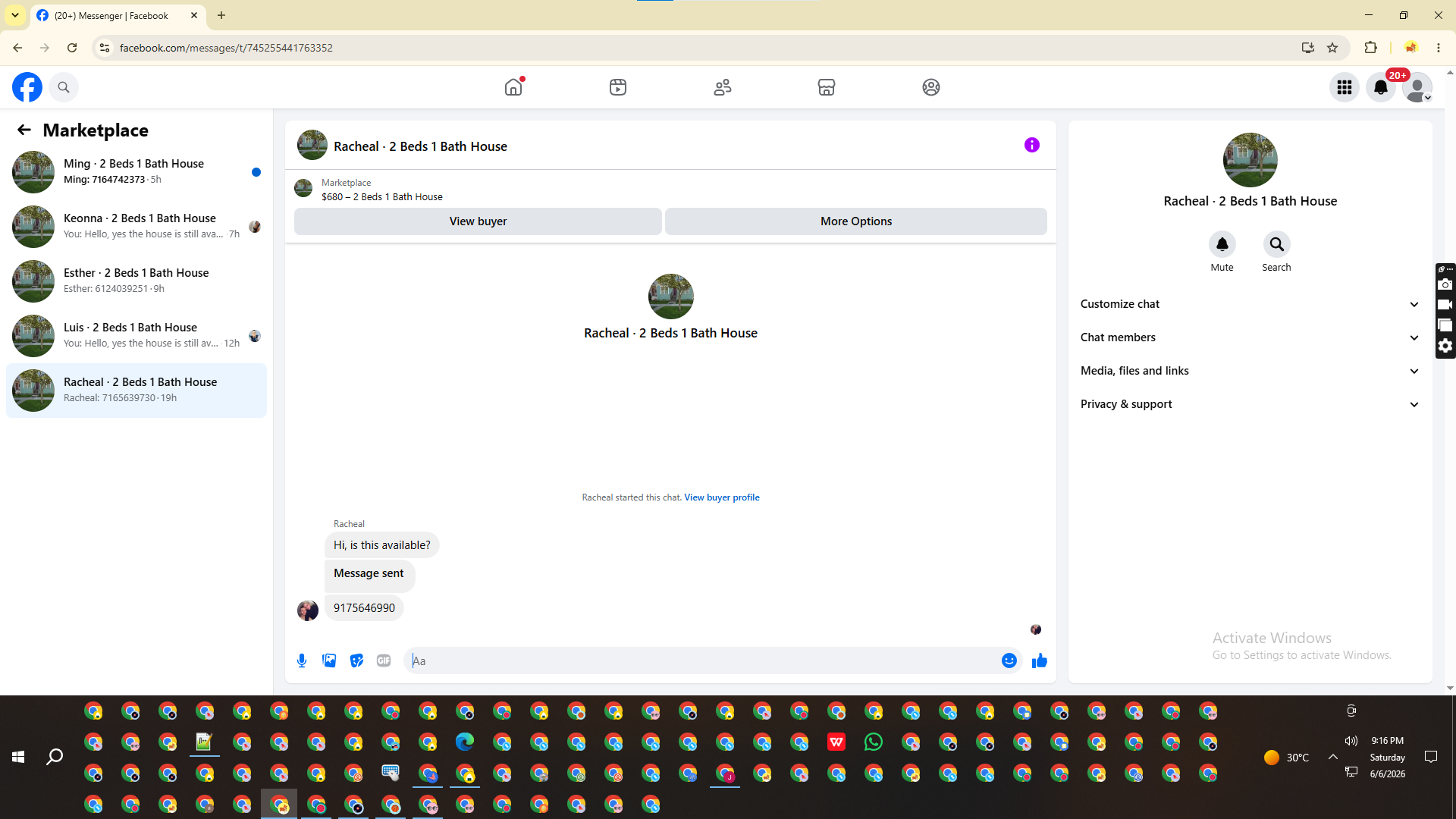Screen dimensions: 1456x819
Task: Show hidden system tray icons
Action: pyautogui.click(x=1332, y=757)
